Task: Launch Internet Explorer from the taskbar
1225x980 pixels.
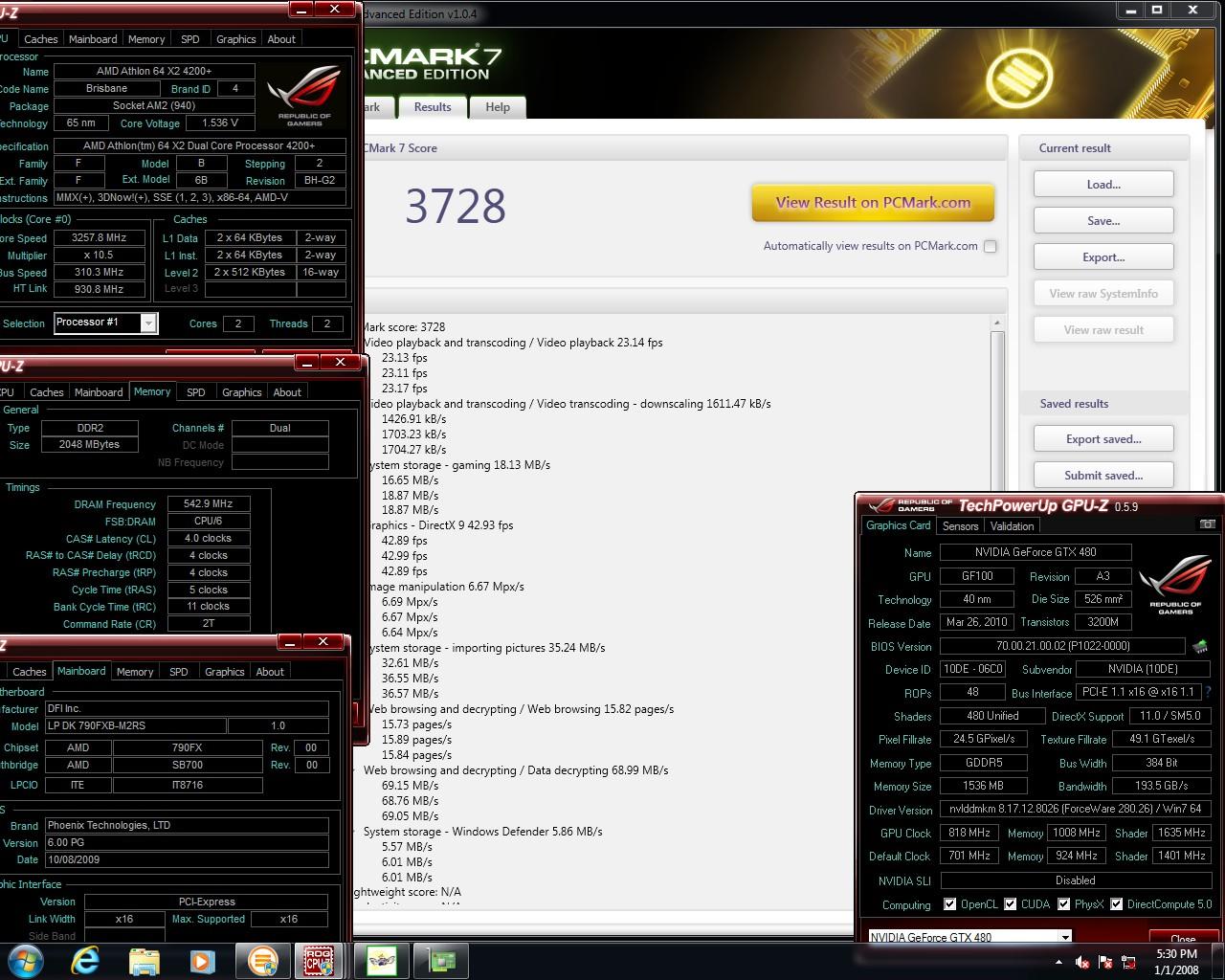Action: [x=86, y=960]
